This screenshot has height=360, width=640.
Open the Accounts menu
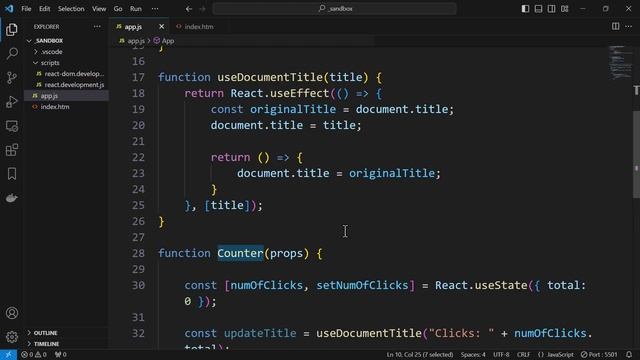(x=12, y=313)
